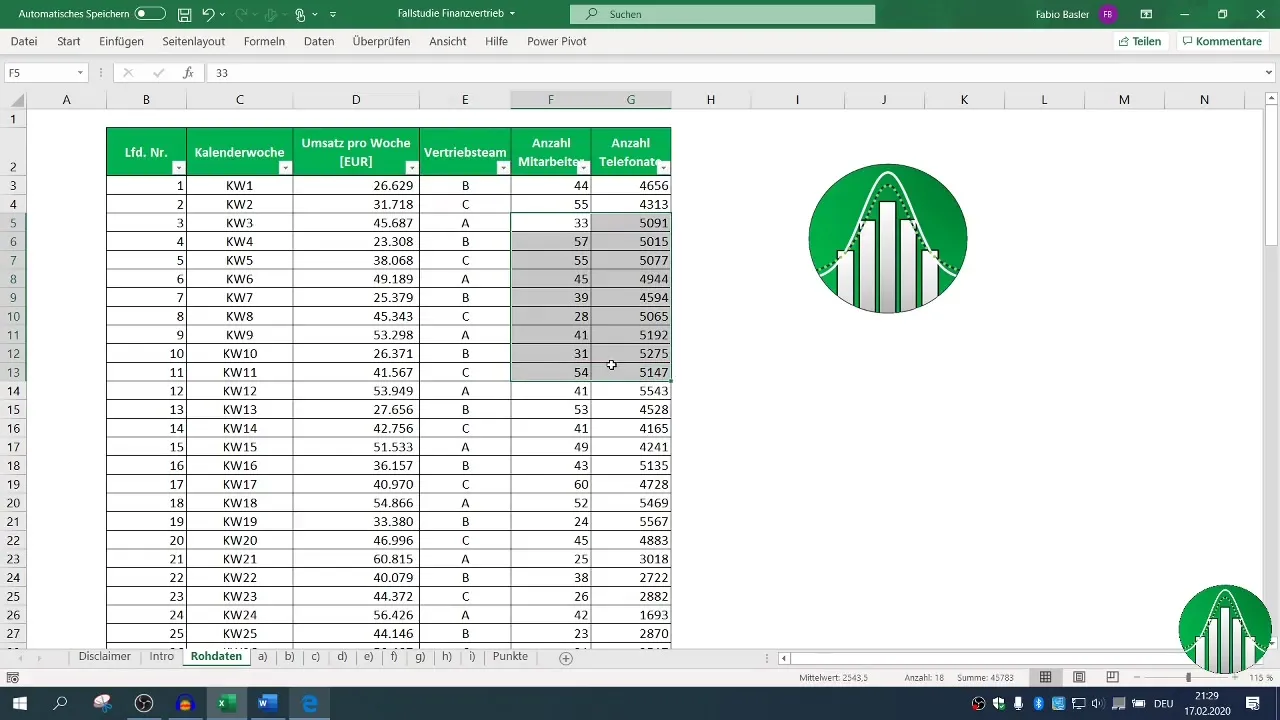Viewport: 1280px width, 720px height.
Task: Open the Windows notification center icon
Action: (1252, 704)
